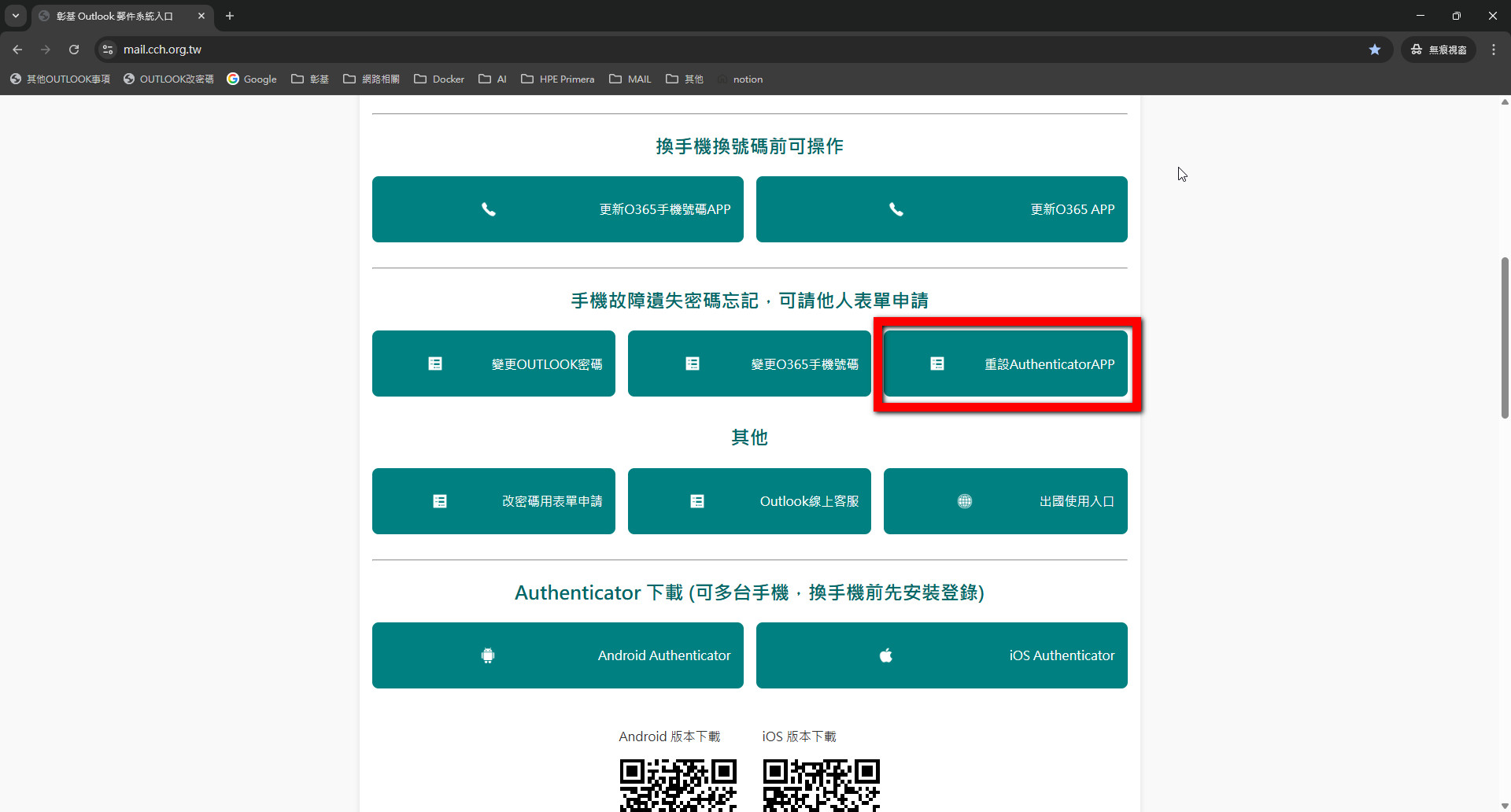Expand the Docker bookmarks folder
This screenshot has width=1511, height=812.
pyautogui.click(x=439, y=79)
